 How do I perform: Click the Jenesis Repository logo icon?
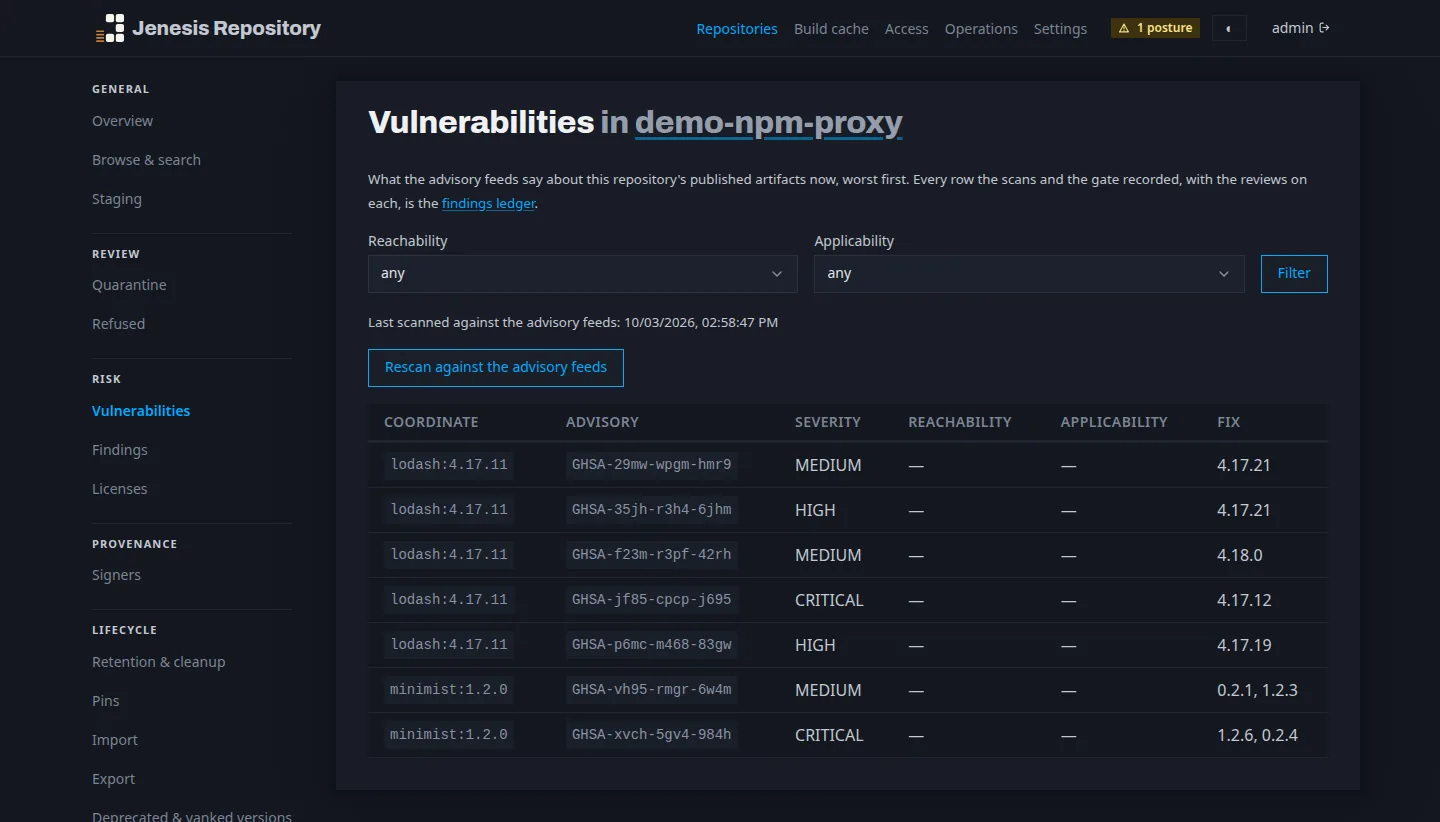(110, 28)
